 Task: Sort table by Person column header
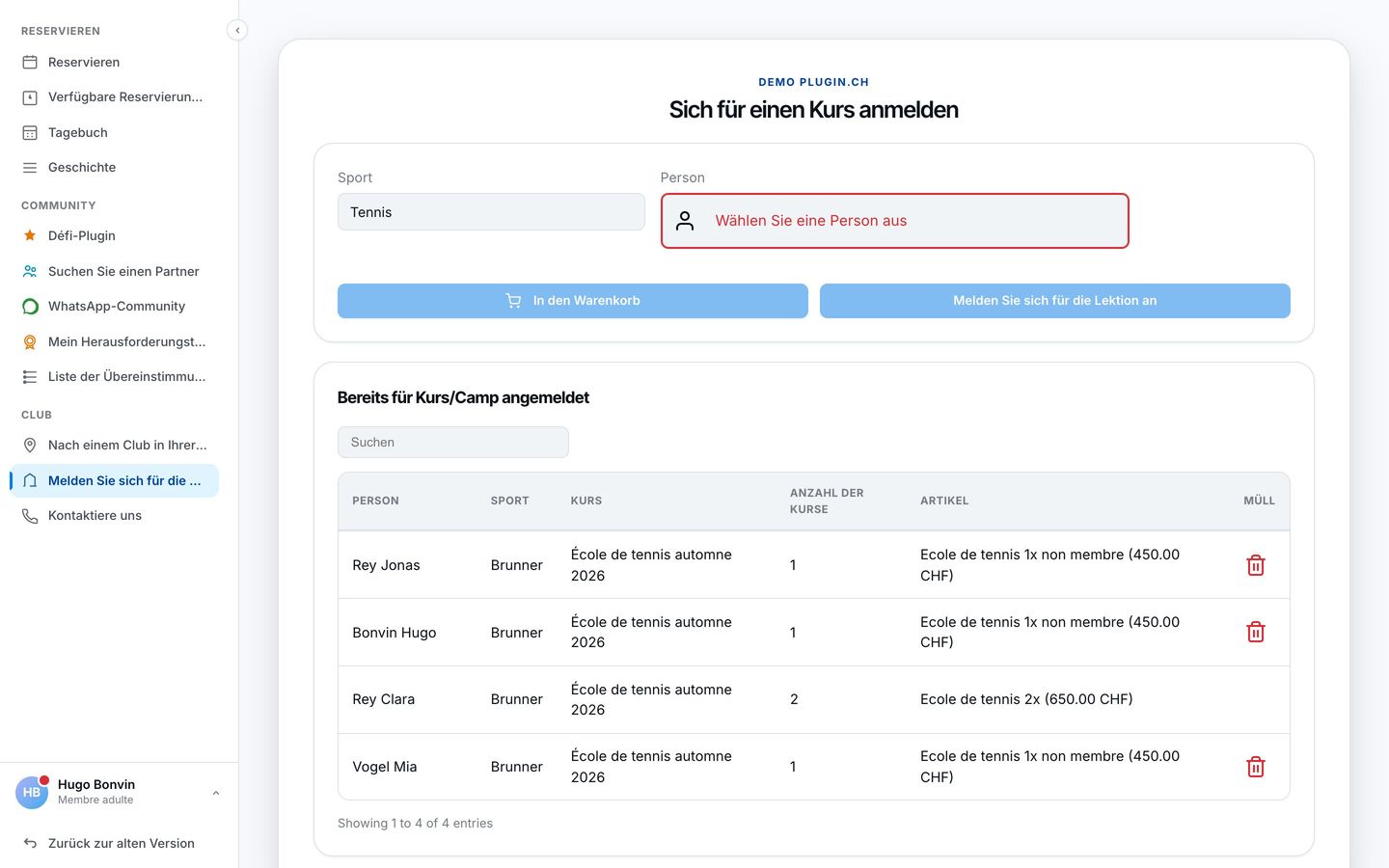(375, 501)
